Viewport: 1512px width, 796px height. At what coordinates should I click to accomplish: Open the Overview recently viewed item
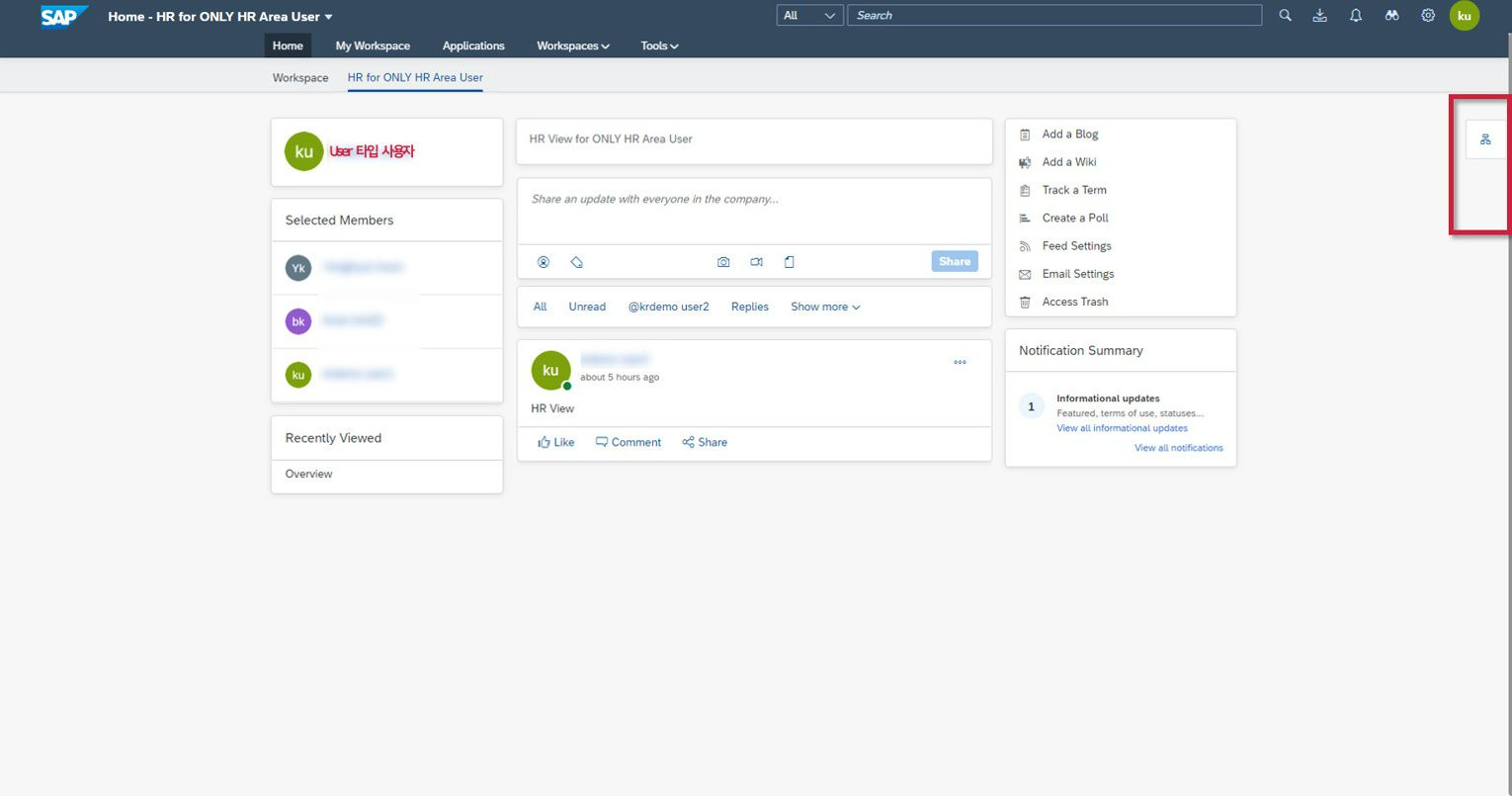click(309, 474)
